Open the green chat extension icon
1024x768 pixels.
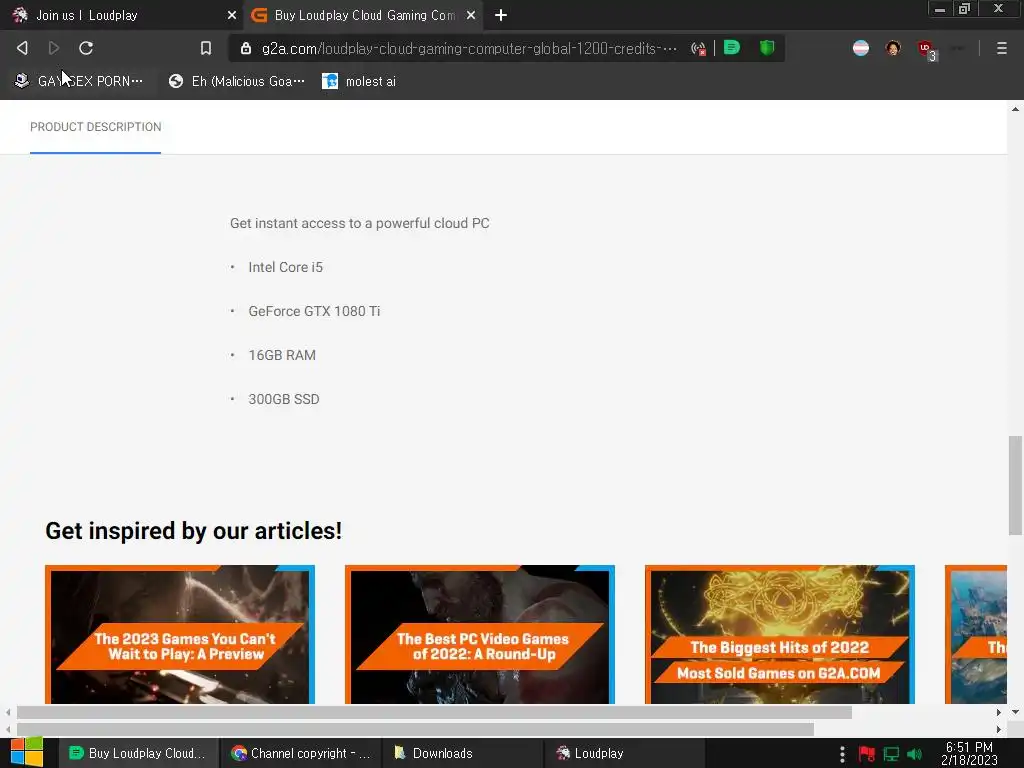click(x=732, y=48)
